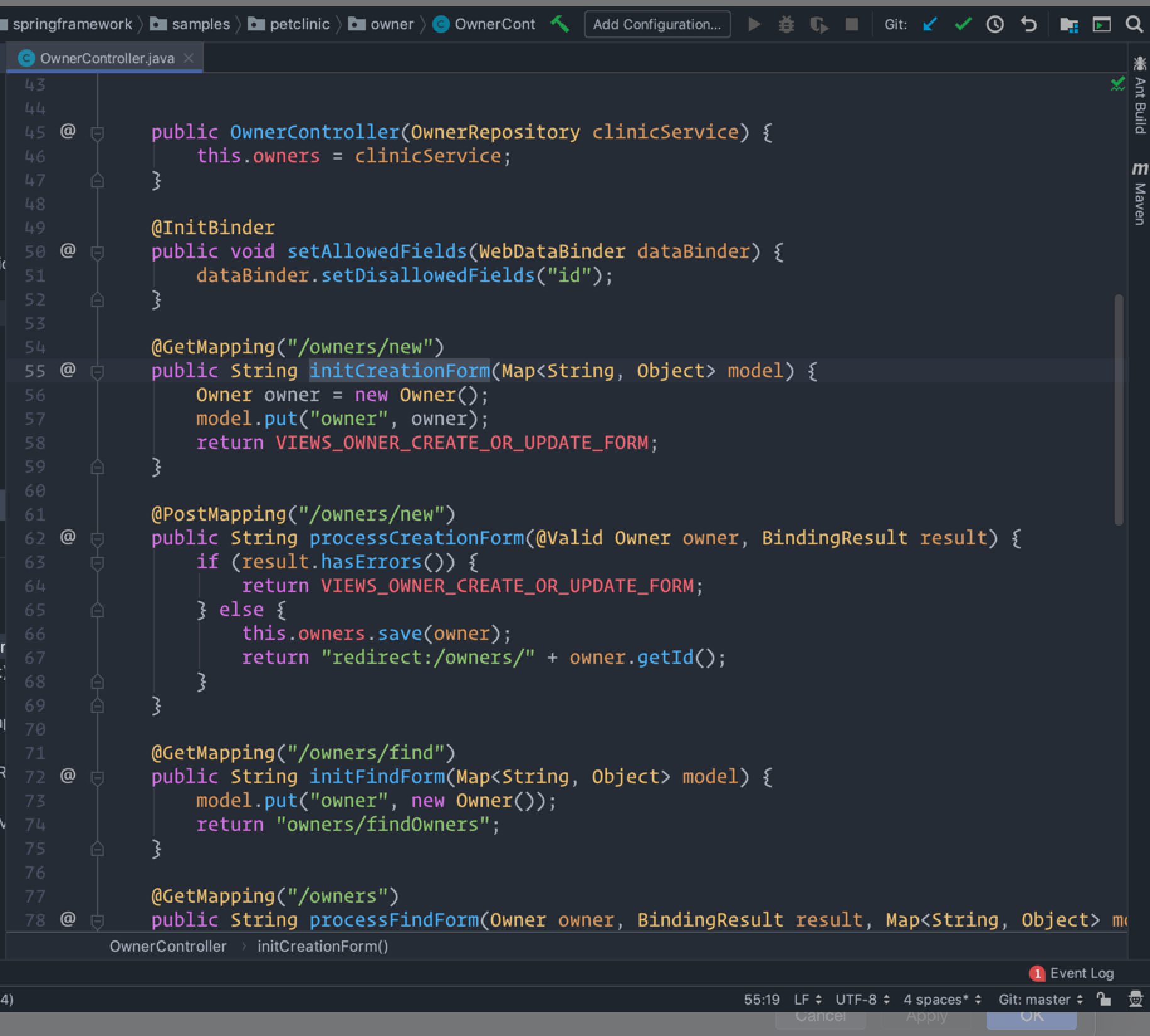
Task: Collapse processCreationForm fold at line 62
Action: 97,539
